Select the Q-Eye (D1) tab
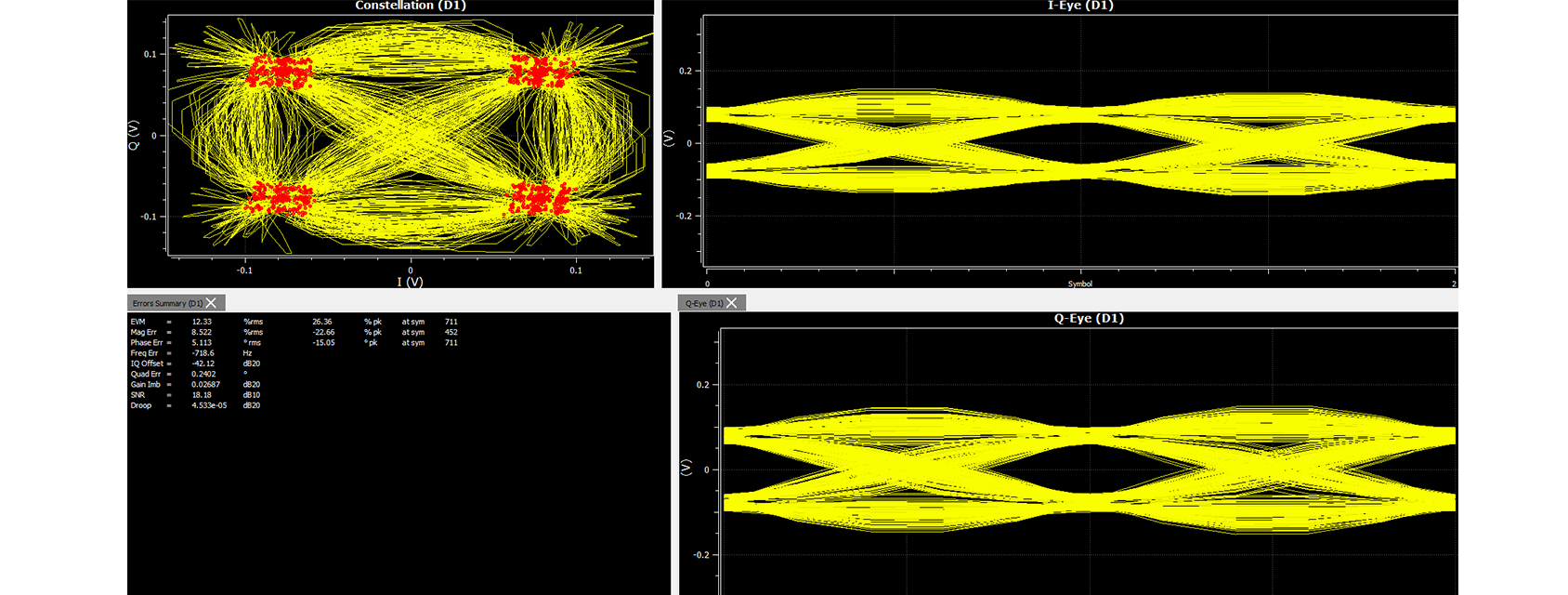Viewport: 1568px width, 595px height. tap(703, 303)
